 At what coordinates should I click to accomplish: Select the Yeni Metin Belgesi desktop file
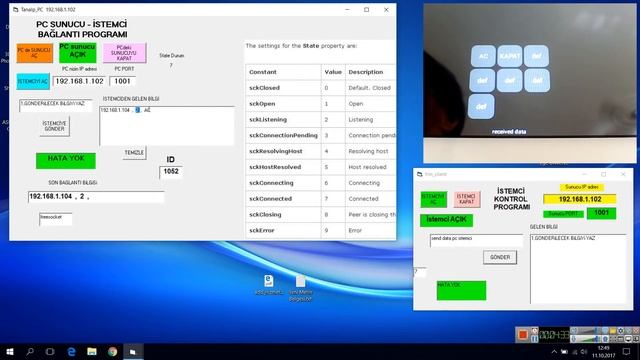(300, 289)
